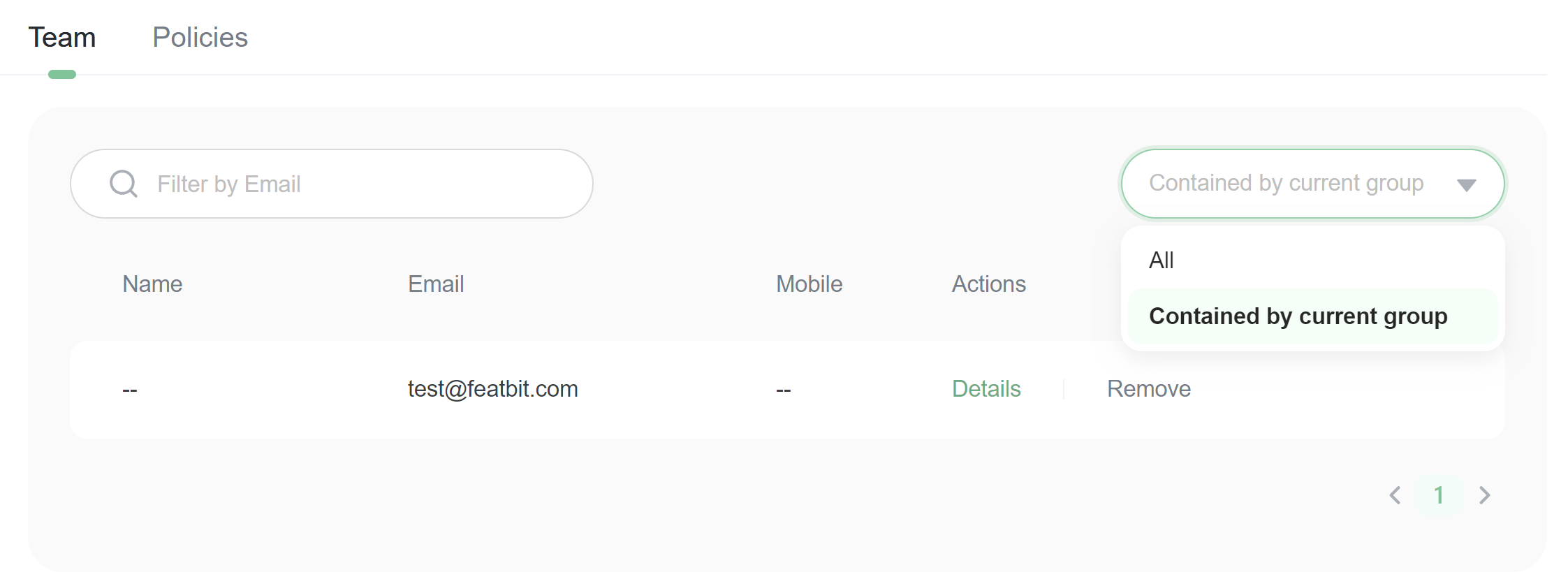1568x572 pixels.
Task: Select page 1 in pagination
Action: [x=1439, y=495]
